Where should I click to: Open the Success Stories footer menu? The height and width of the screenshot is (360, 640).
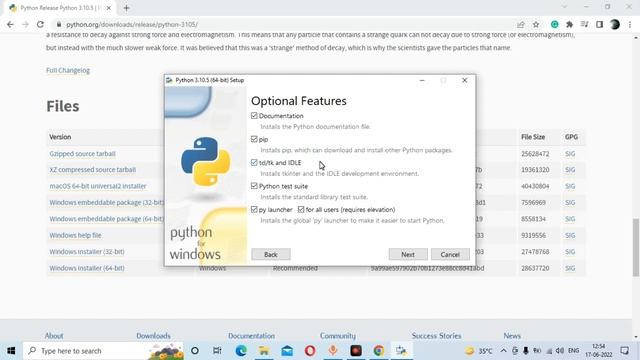[x=436, y=336]
